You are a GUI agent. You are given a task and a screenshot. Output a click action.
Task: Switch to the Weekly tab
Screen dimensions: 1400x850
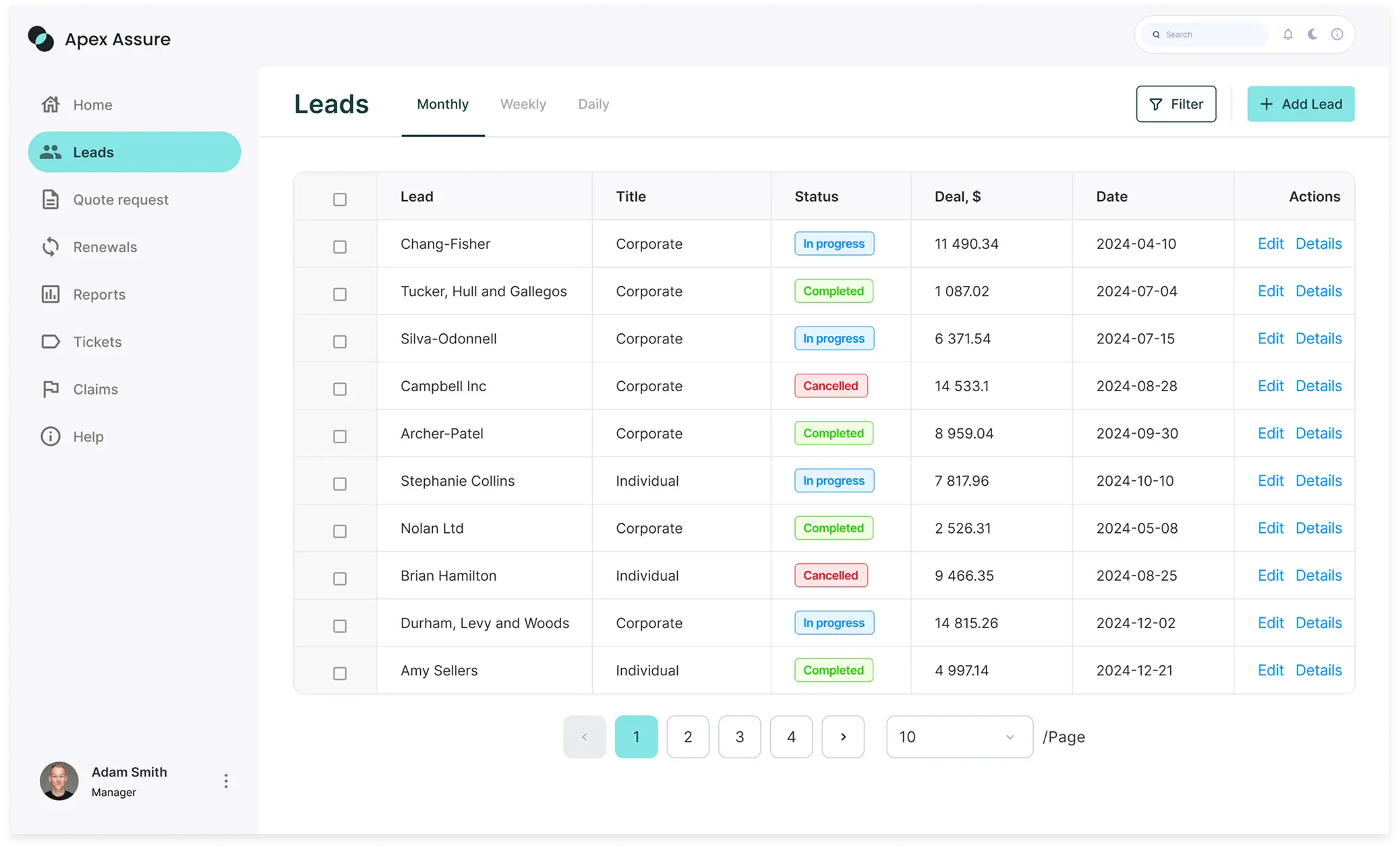click(x=523, y=104)
